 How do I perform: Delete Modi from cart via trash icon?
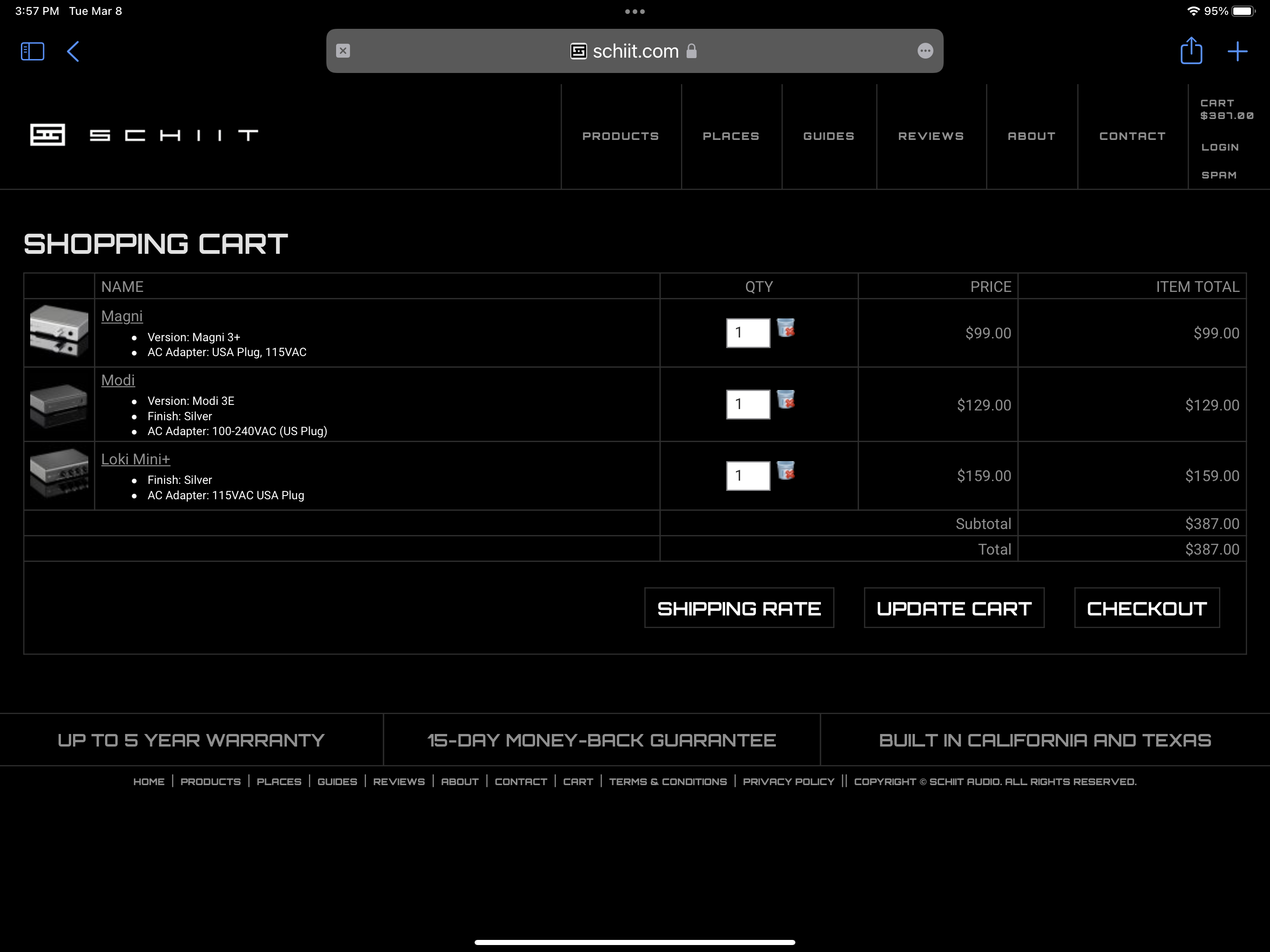pos(786,400)
